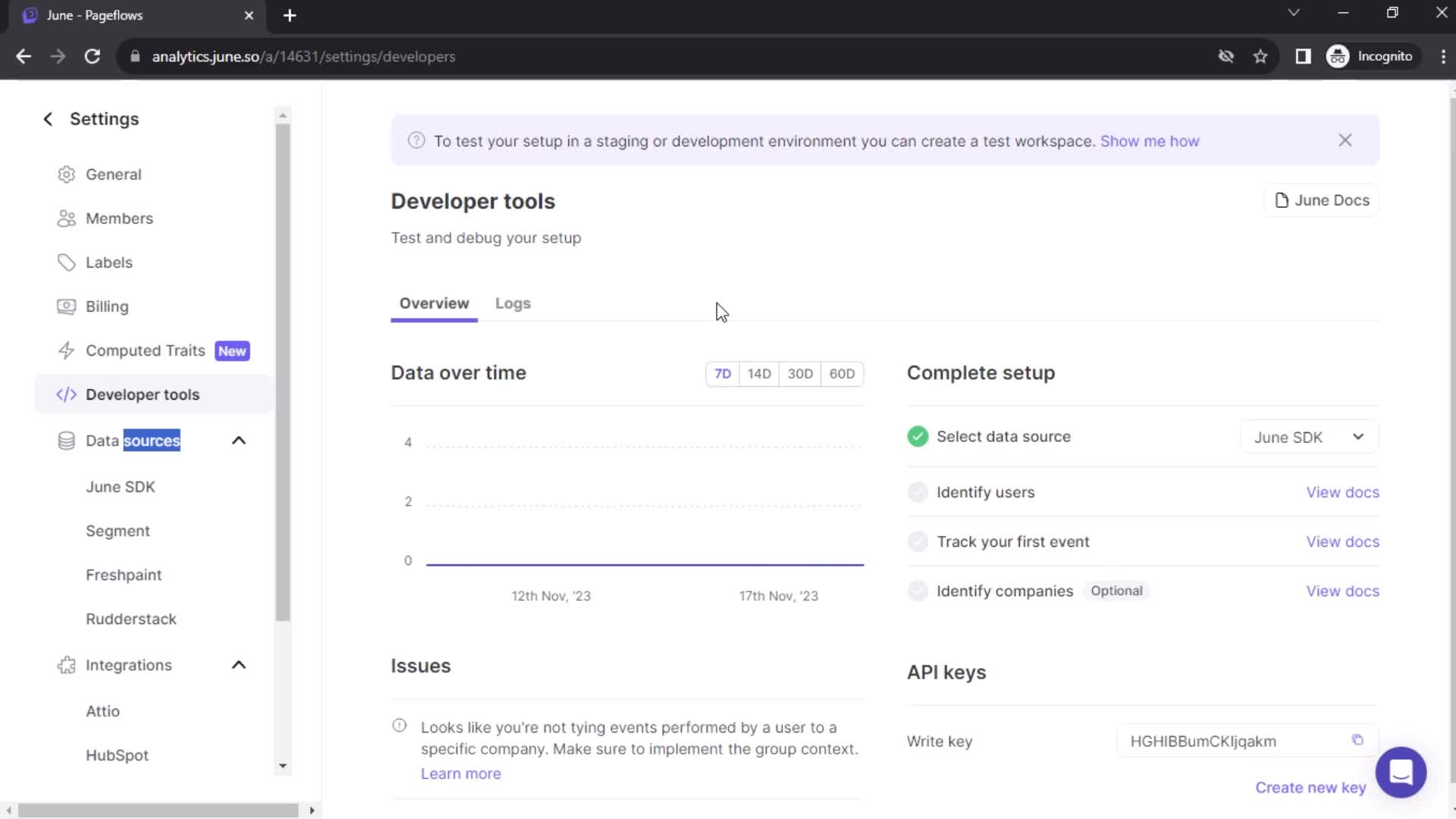Expand the Integrations section chevron
The height and width of the screenshot is (819, 1456).
pyautogui.click(x=240, y=665)
